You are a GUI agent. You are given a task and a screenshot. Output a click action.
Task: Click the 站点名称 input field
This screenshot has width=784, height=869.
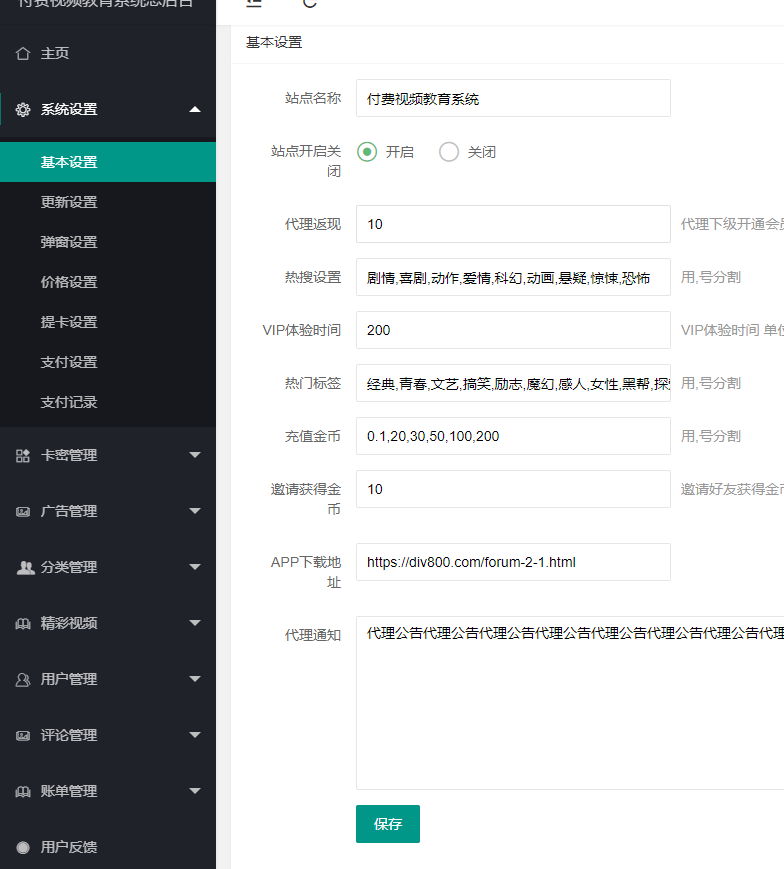[x=513, y=99]
